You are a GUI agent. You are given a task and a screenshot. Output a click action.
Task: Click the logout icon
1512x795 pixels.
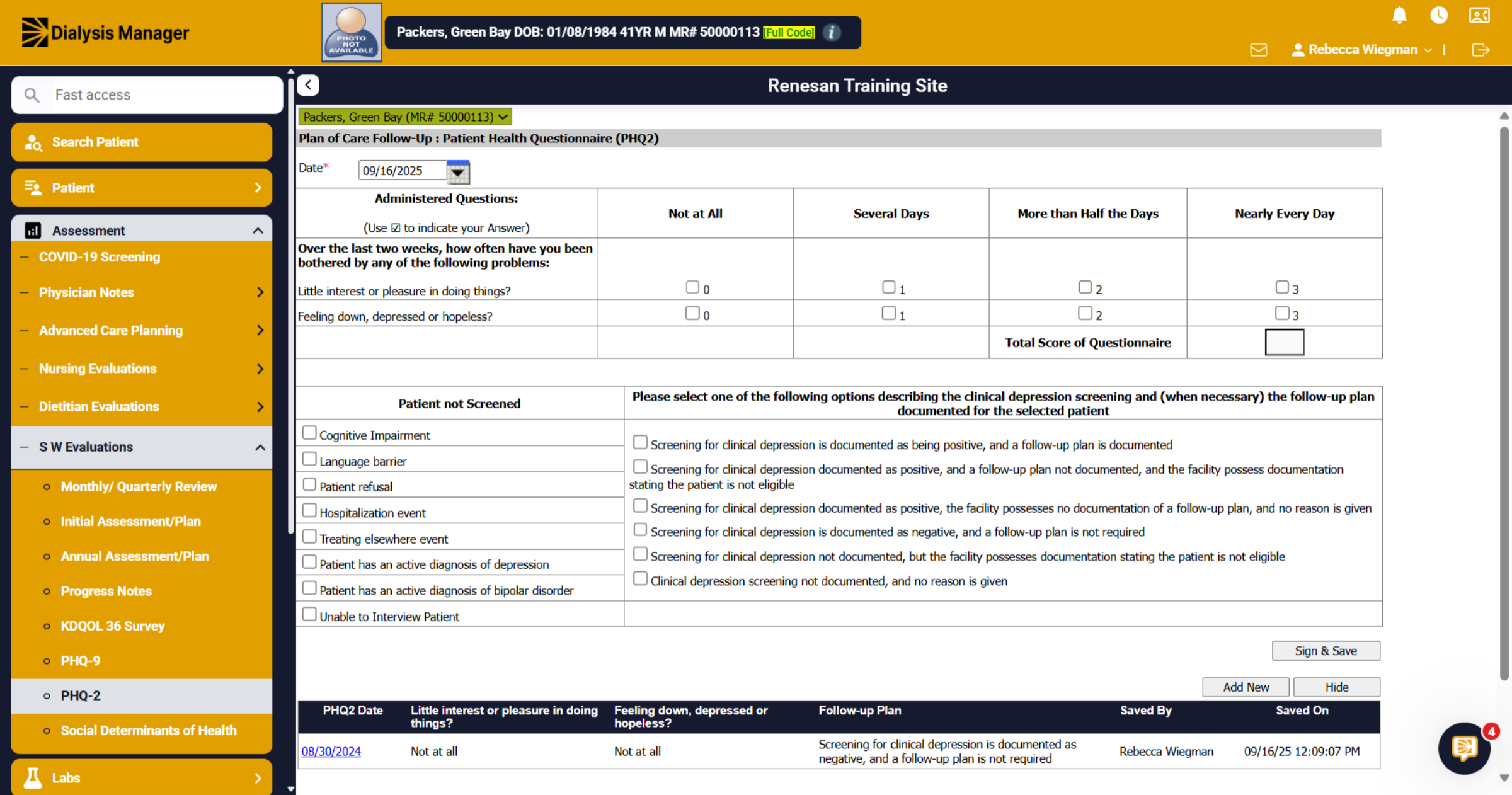[x=1480, y=50]
